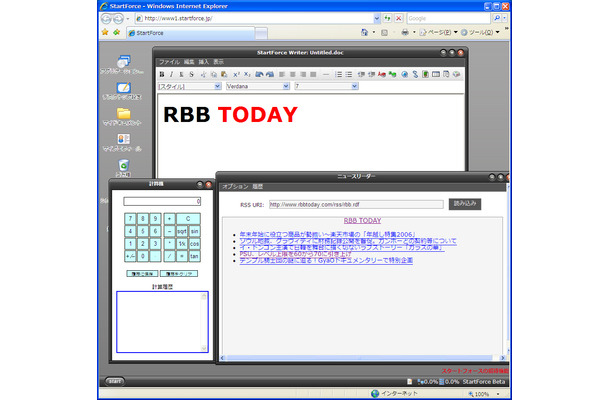This screenshot has width=610, height=400.
Task: Justify text in Writer toolbar
Action: (313, 74)
